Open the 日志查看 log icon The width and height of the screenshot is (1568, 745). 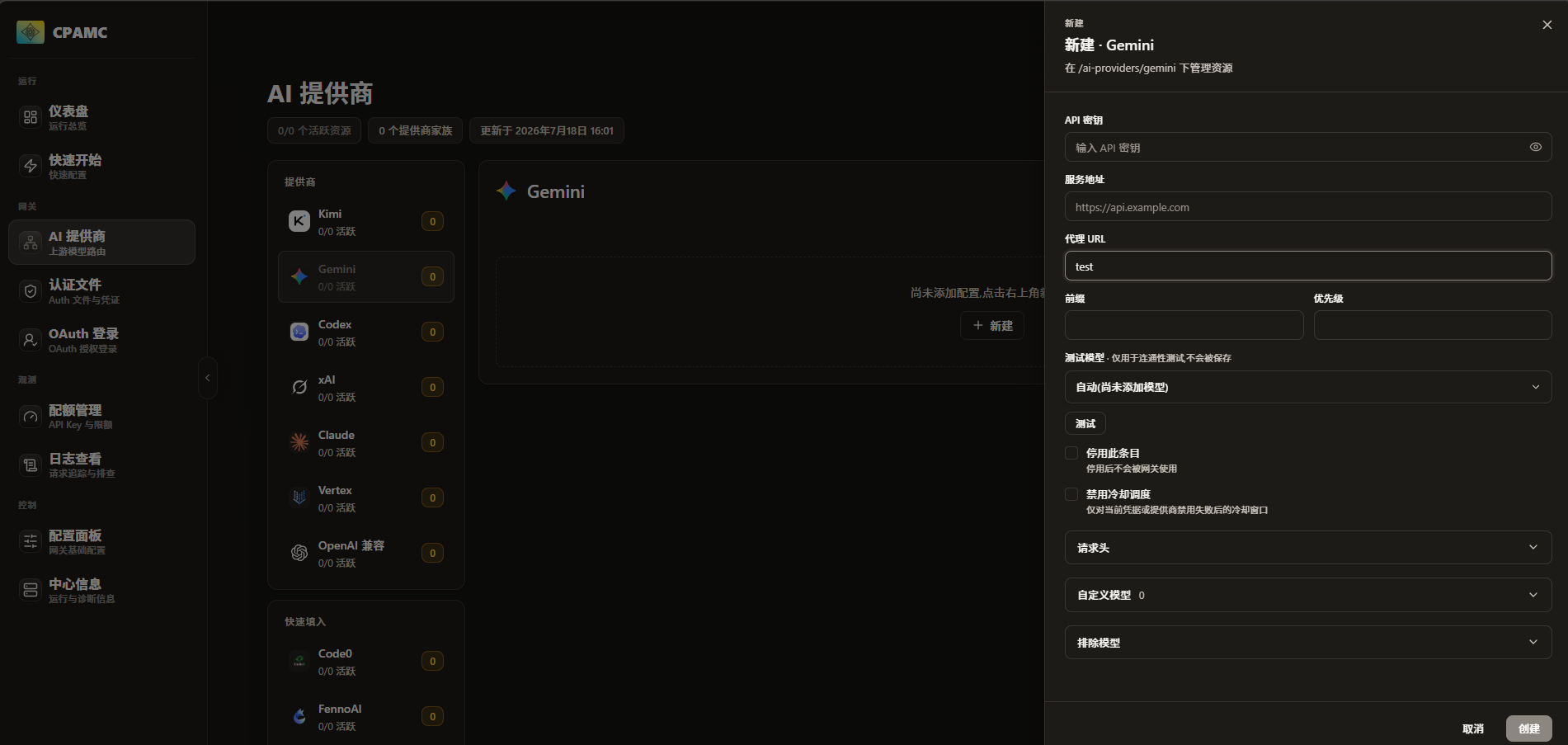tap(31, 465)
